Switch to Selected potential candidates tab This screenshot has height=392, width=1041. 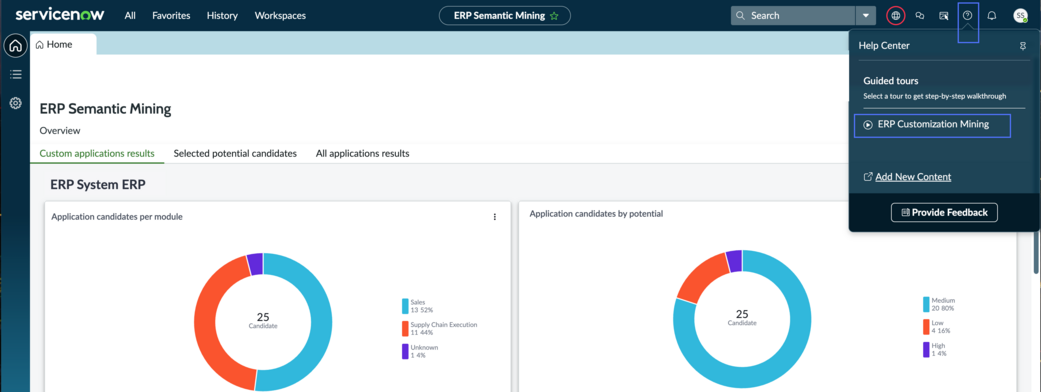pos(235,153)
